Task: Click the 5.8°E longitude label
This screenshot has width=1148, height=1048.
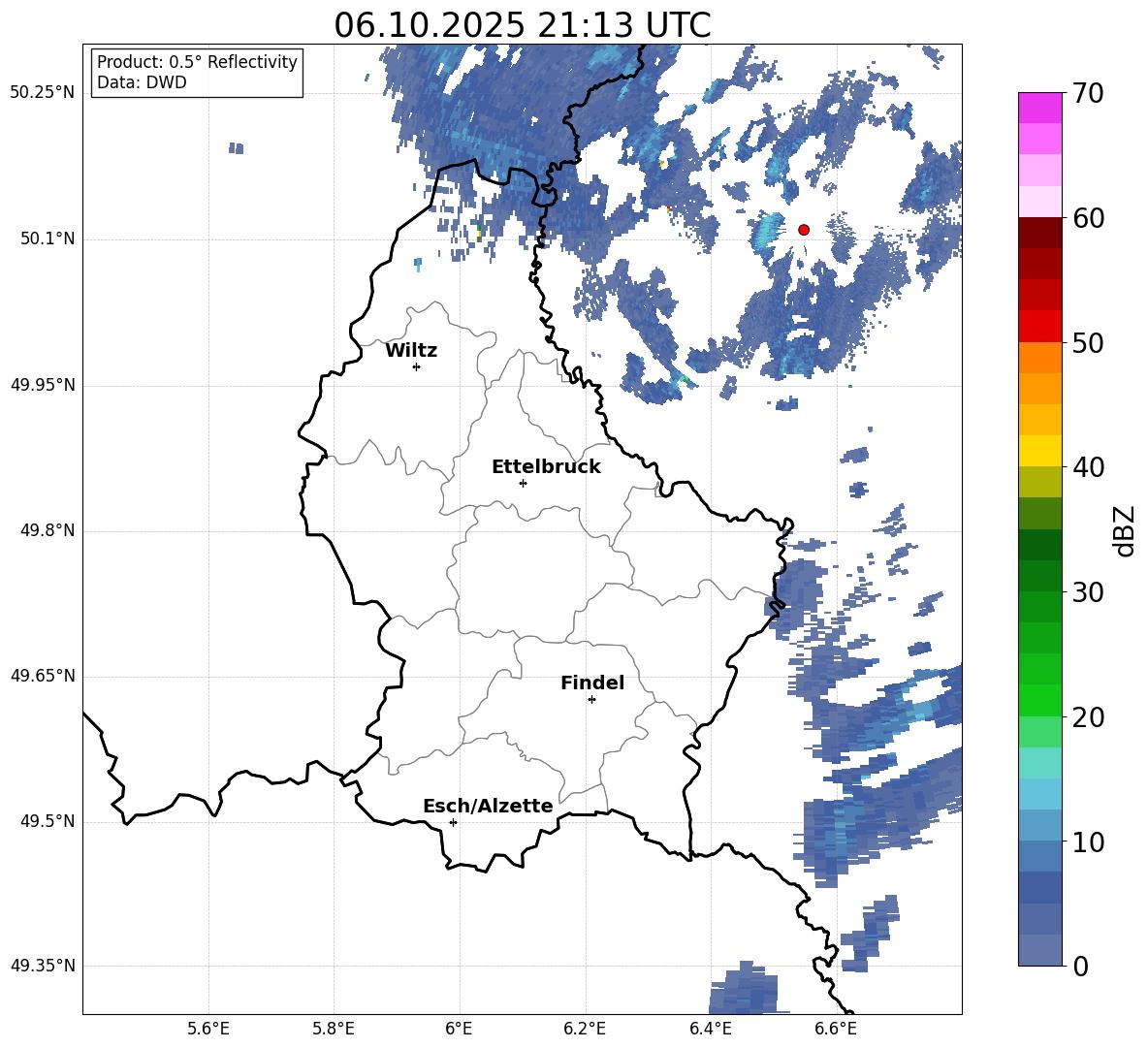Action: pyautogui.click(x=334, y=1029)
